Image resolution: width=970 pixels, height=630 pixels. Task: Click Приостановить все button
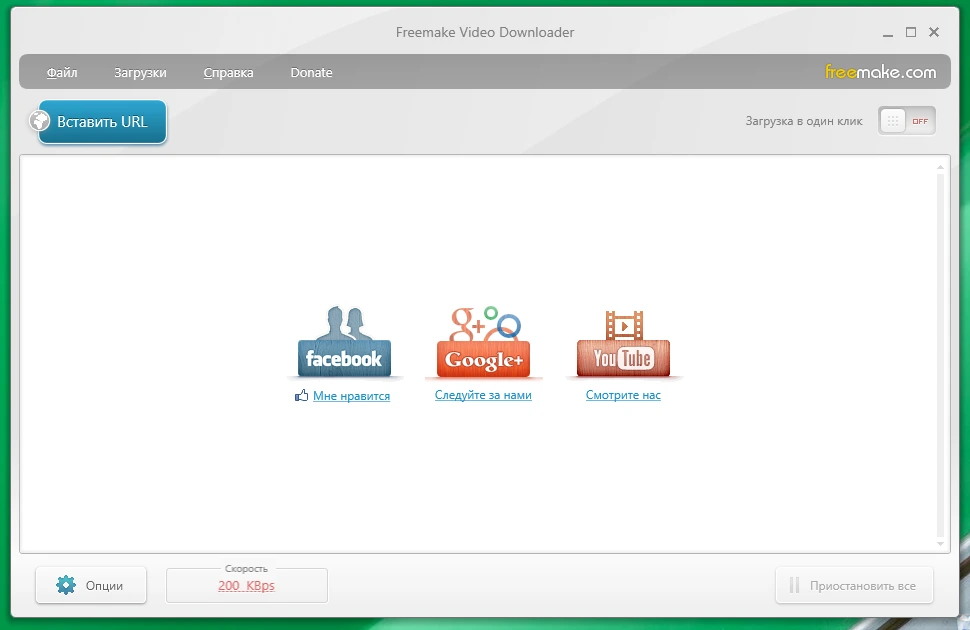click(x=854, y=585)
